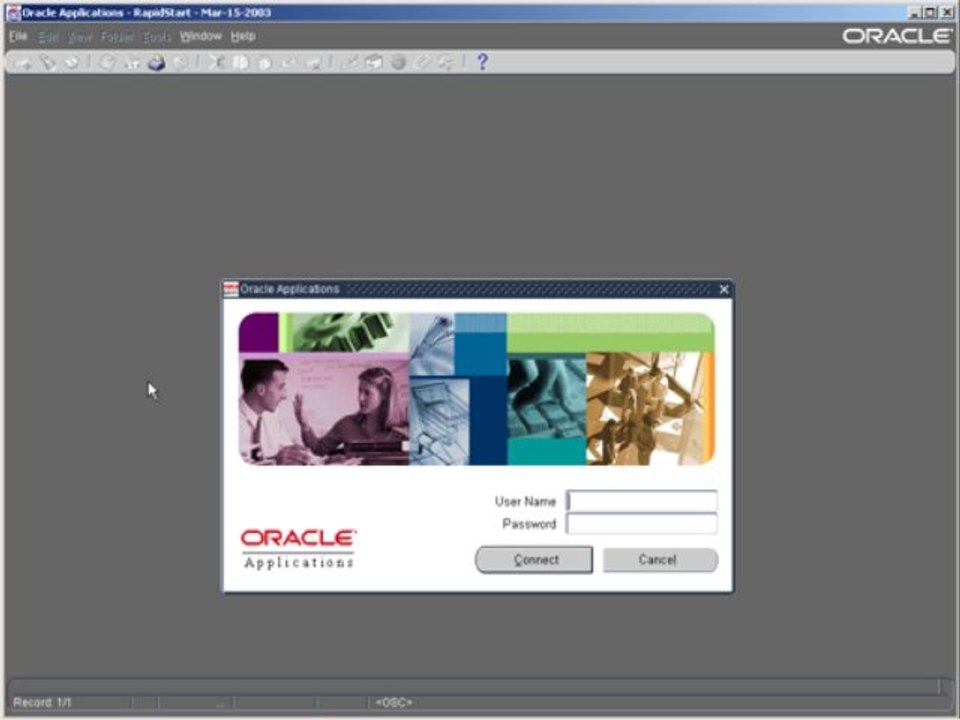This screenshot has width=960, height=720.
Task: Close the Oracle Applications login dialog
Action: [724, 289]
